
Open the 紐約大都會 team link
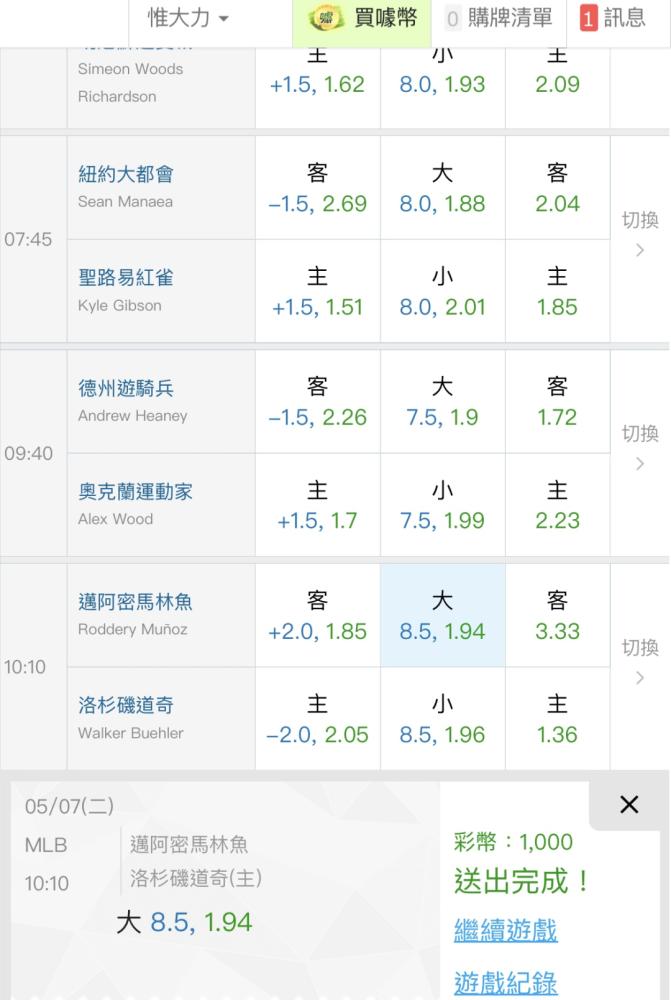point(126,174)
